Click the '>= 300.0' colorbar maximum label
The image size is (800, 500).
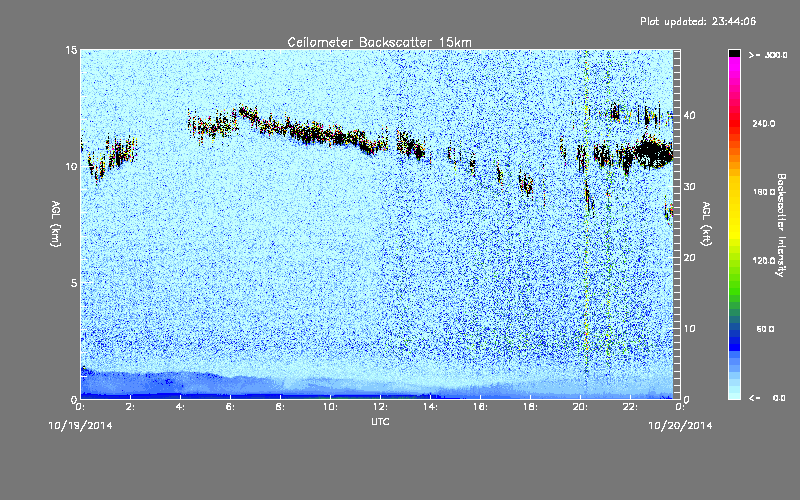click(768, 55)
